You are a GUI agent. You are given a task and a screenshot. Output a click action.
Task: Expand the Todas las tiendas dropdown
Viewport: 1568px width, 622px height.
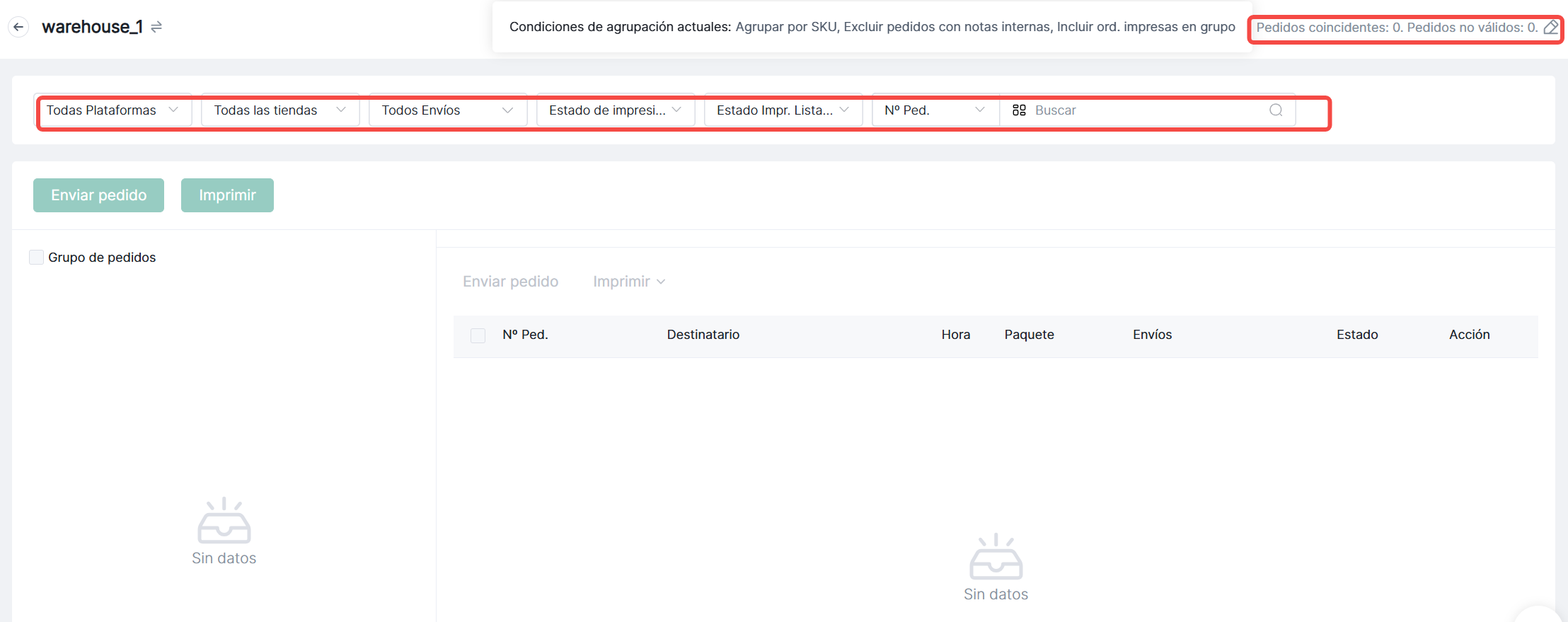[280, 110]
